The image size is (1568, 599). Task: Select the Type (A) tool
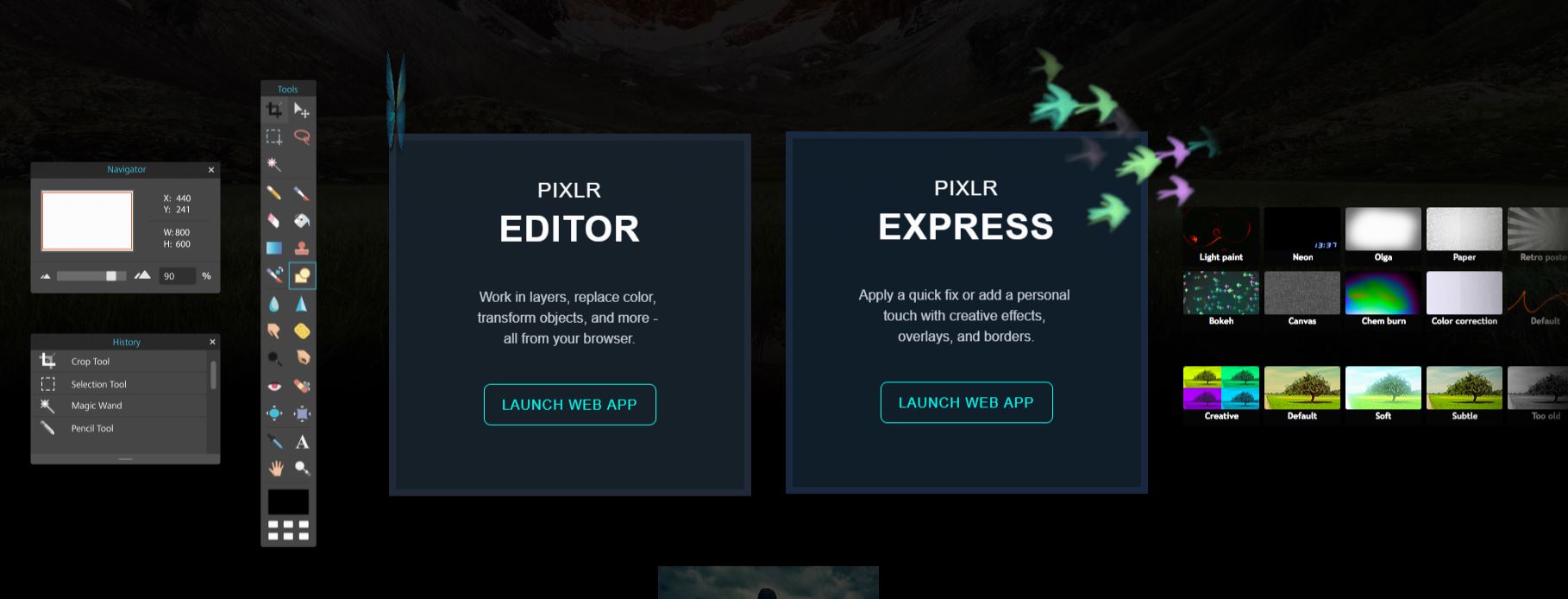(302, 442)
